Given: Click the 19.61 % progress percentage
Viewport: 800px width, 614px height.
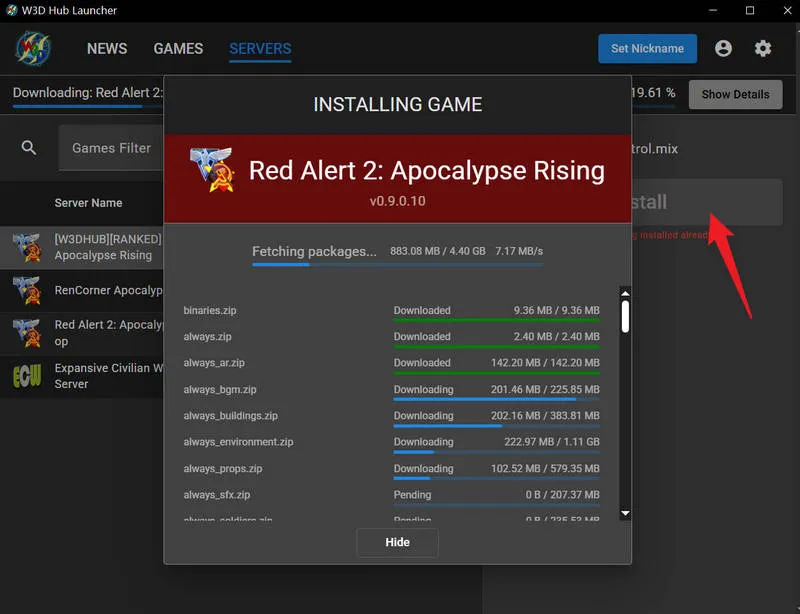Looking at the screenshot, I should [x=653, y=93].
